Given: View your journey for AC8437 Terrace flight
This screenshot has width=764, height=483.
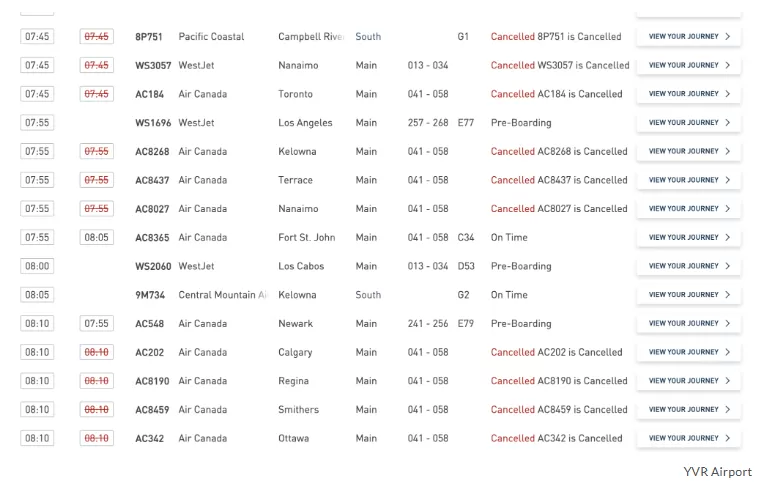Looking at the screenshot, I should [689, 180].
